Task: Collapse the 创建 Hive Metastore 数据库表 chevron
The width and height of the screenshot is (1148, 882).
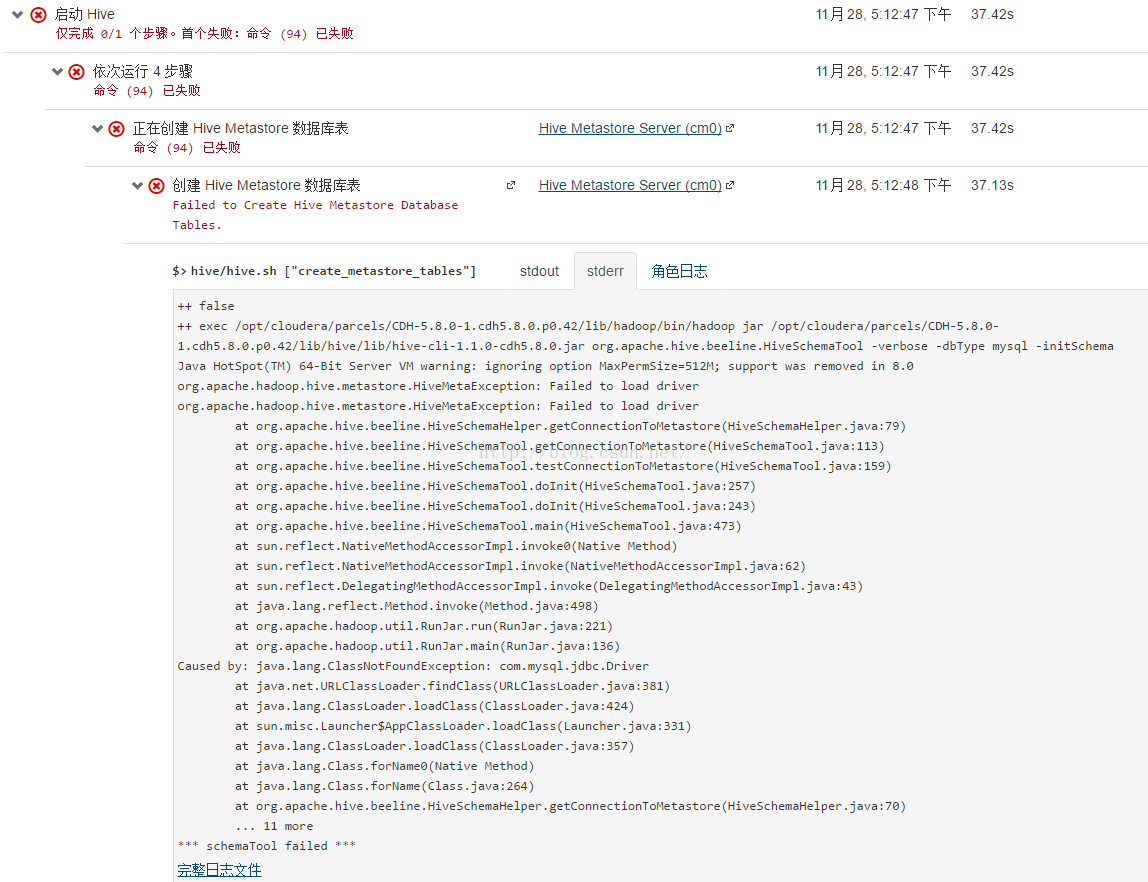Action: 137,186
